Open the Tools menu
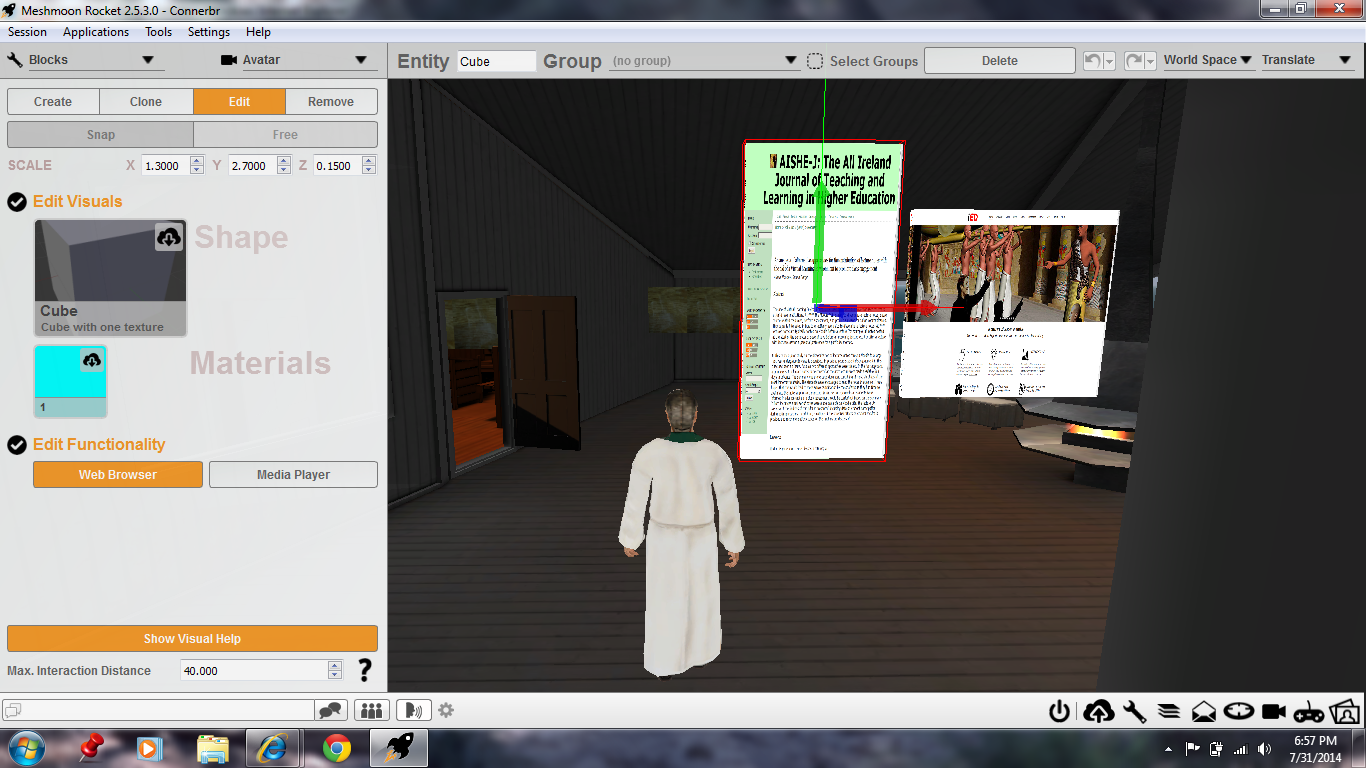The height and width of the screenshot is (768, 1370). (158, 32)
